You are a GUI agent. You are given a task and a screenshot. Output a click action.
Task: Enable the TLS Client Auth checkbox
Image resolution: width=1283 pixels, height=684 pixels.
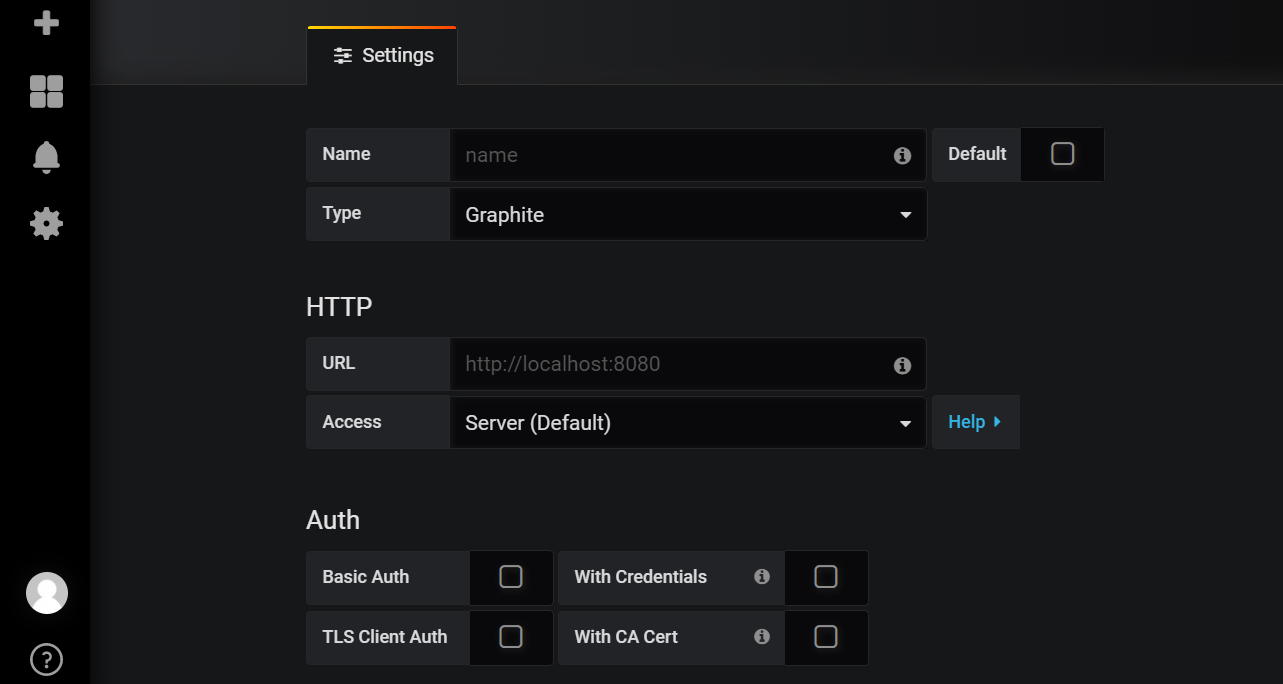tap(511, 637)
